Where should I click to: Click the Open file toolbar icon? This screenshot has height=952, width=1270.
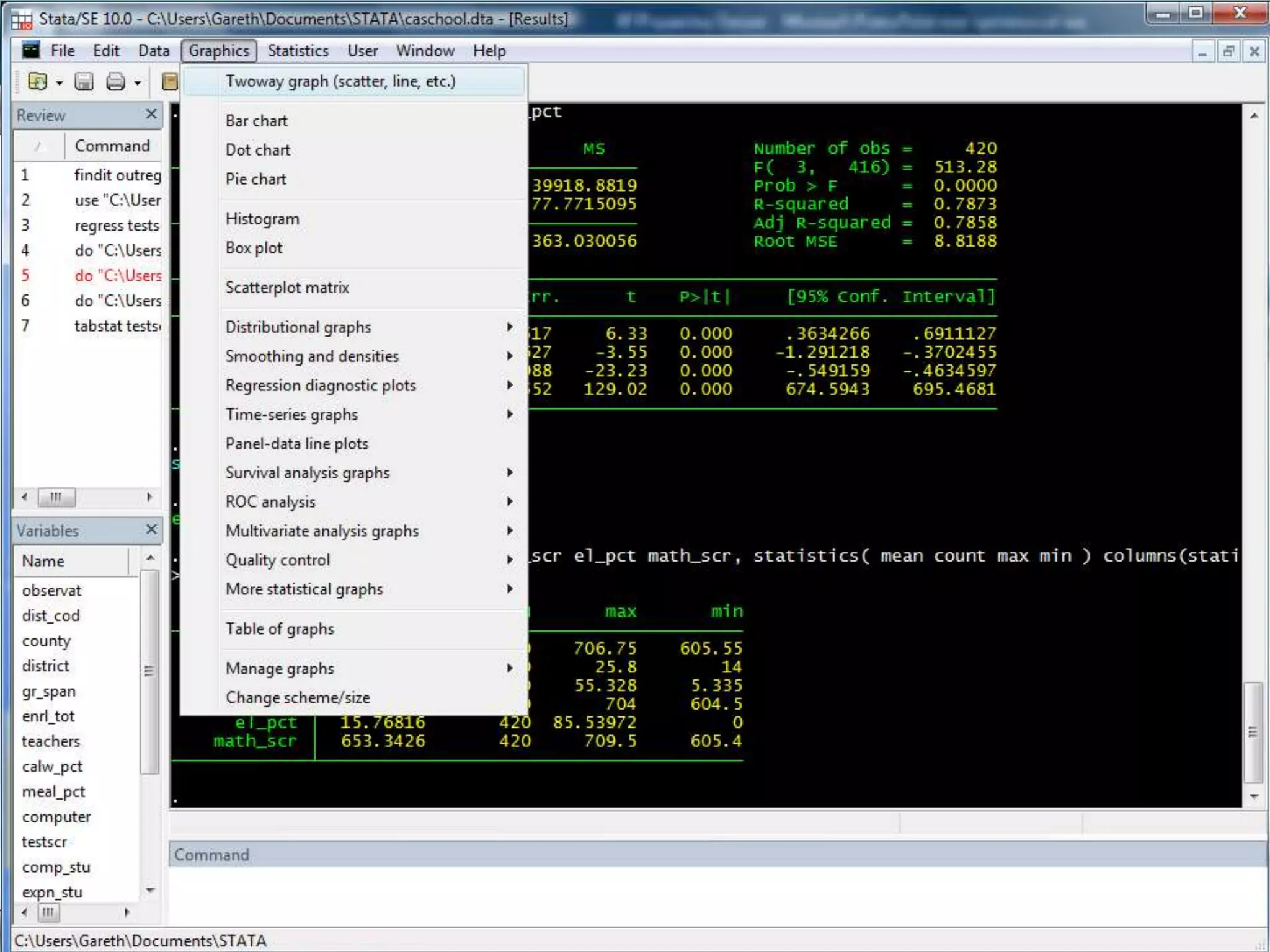[x=37, y=81]
